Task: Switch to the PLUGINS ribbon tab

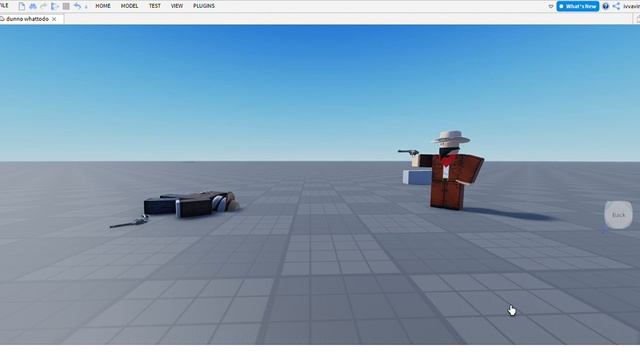Action: (204, 6)
